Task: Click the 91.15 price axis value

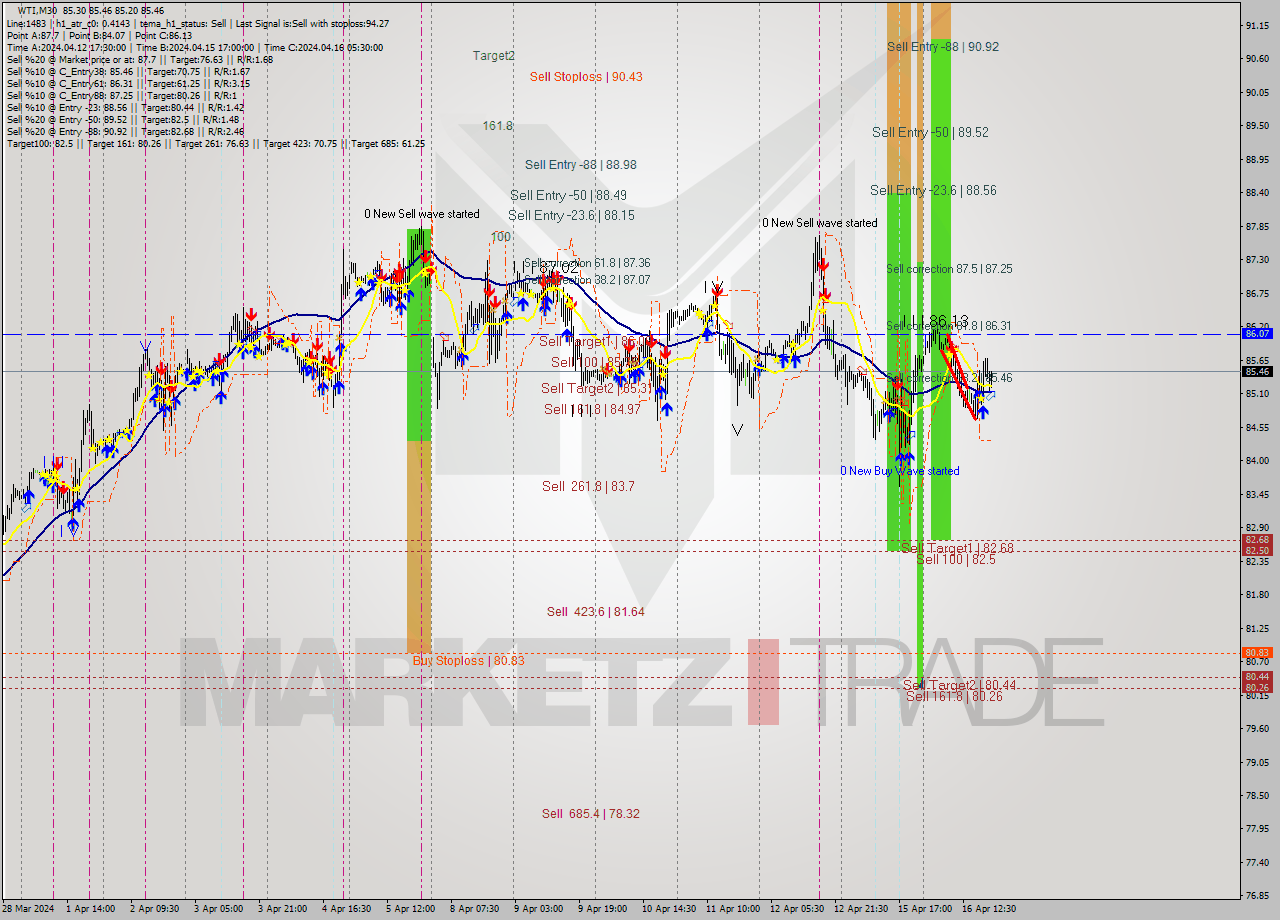Action: click(x=1257, y=25)
